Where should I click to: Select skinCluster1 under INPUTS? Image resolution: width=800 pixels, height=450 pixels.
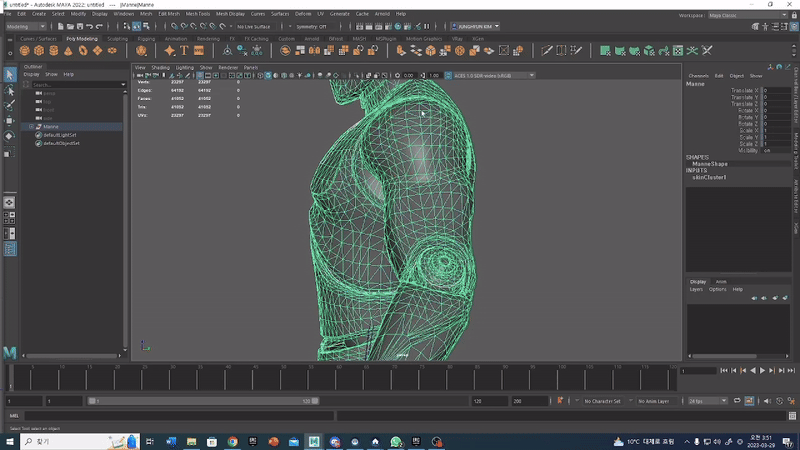click(709, 177)
